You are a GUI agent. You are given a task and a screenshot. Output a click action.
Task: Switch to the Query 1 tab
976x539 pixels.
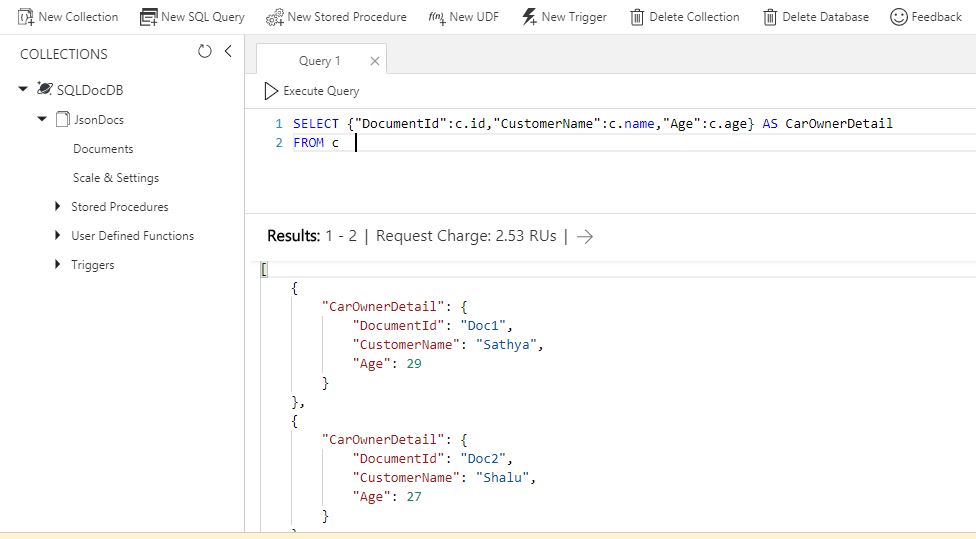[x=319, y=60]
